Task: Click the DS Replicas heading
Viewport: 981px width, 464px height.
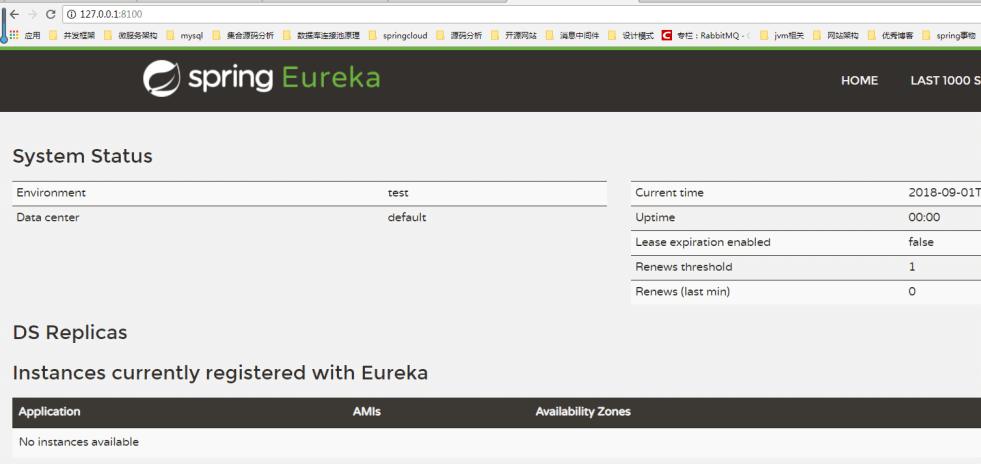Action: 70,333
